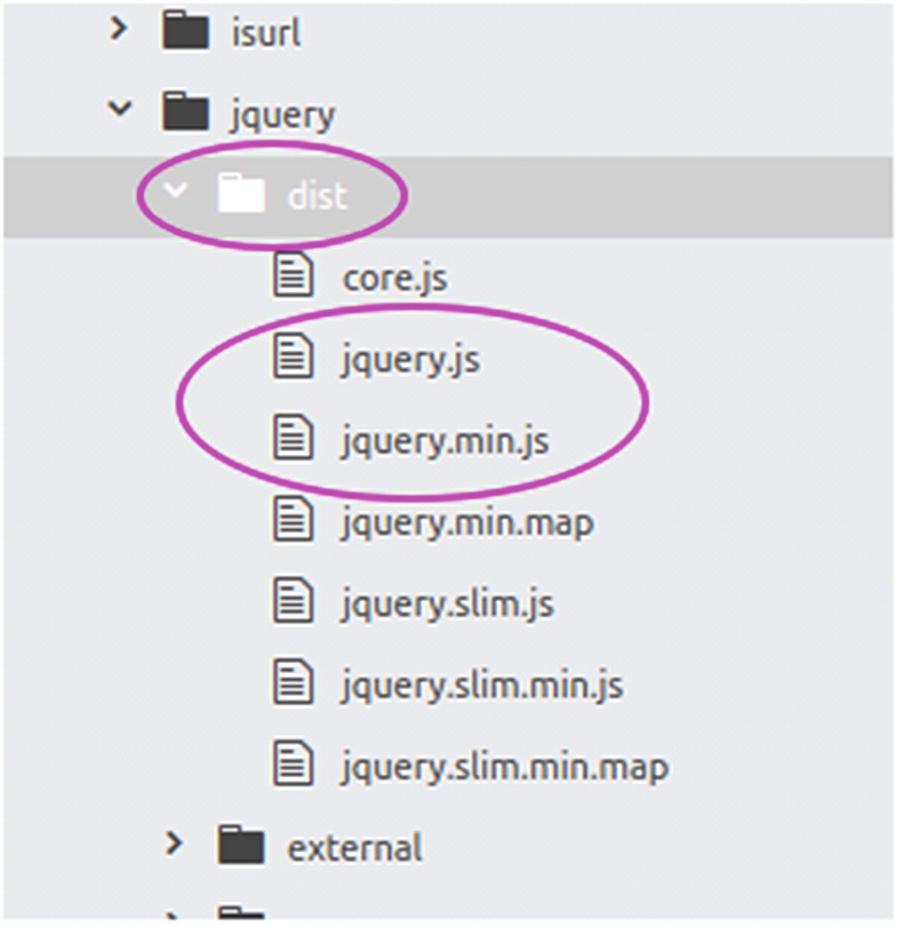Click the jquery.min.map file icon
This screenshot has width=900, height=926.
point(293,519)
